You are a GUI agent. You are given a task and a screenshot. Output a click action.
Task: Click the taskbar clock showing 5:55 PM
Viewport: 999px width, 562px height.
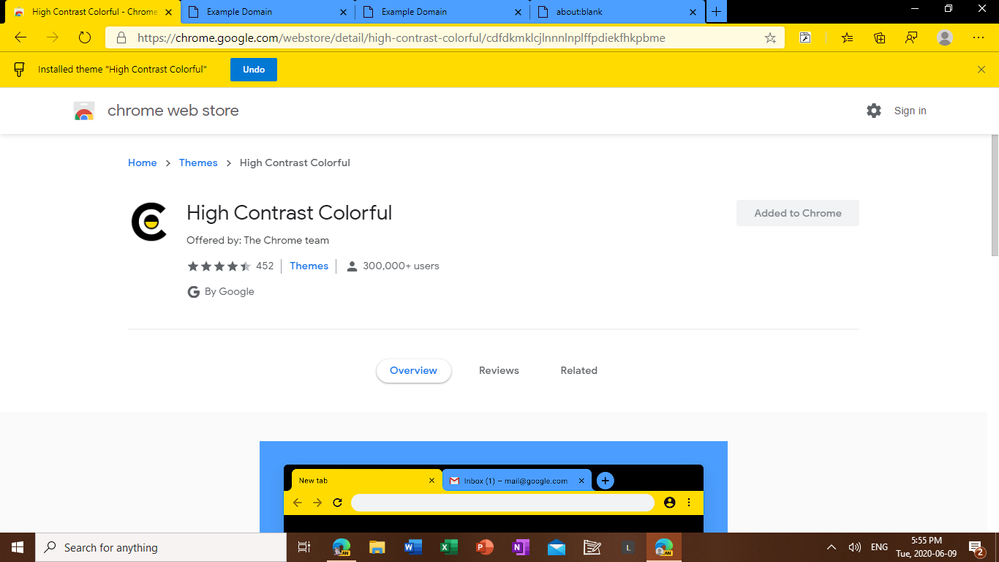coord(926,547)
